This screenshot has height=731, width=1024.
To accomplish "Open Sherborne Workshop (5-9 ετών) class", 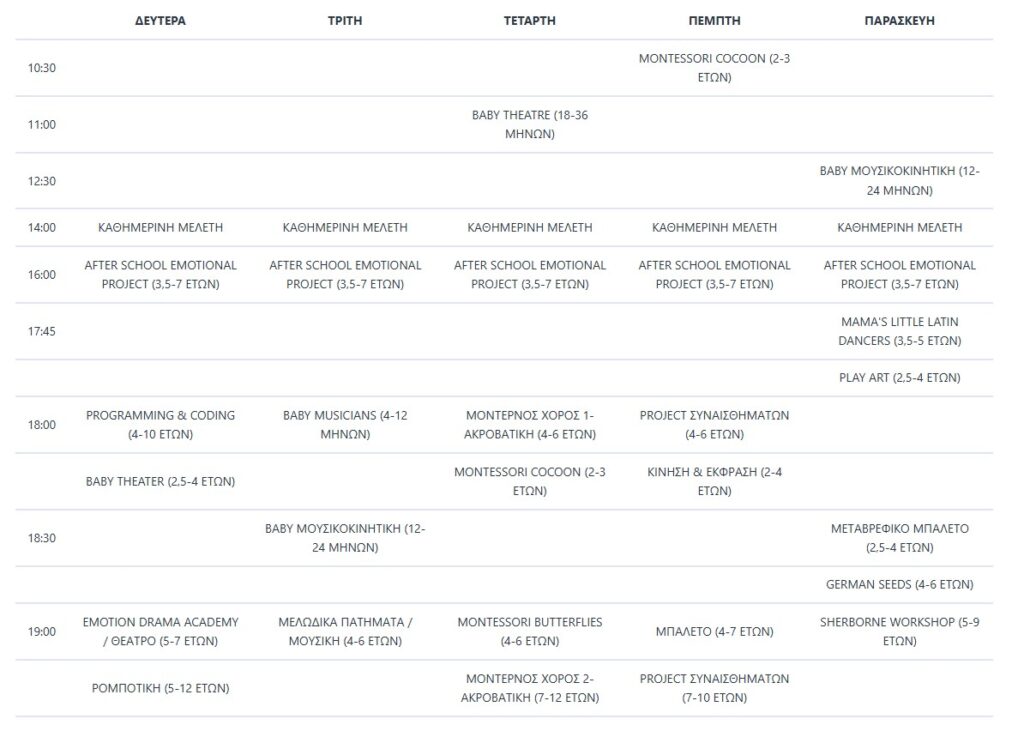I will pos(899,631).
